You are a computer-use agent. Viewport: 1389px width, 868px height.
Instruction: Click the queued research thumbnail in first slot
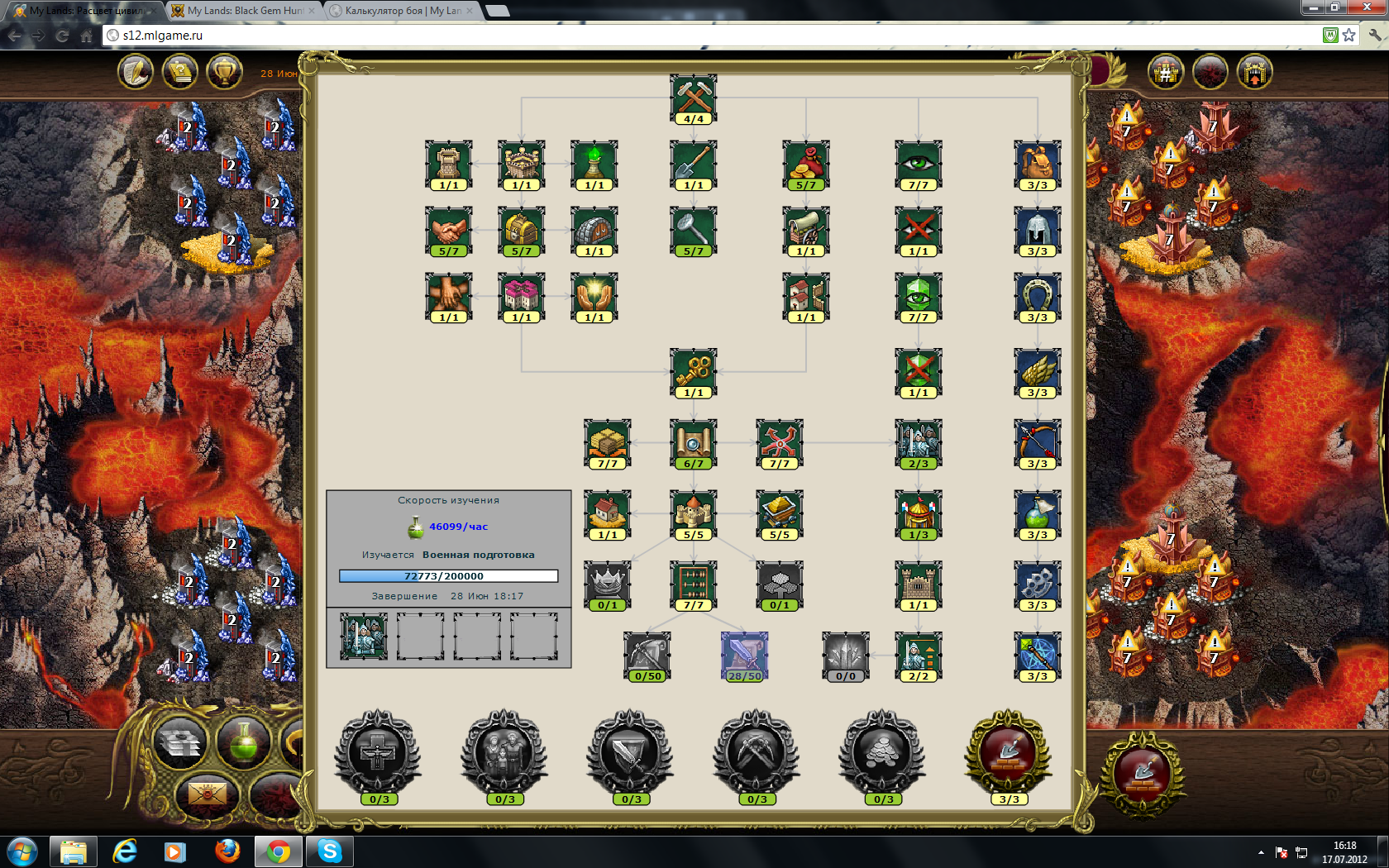click(x=363, y=636)
